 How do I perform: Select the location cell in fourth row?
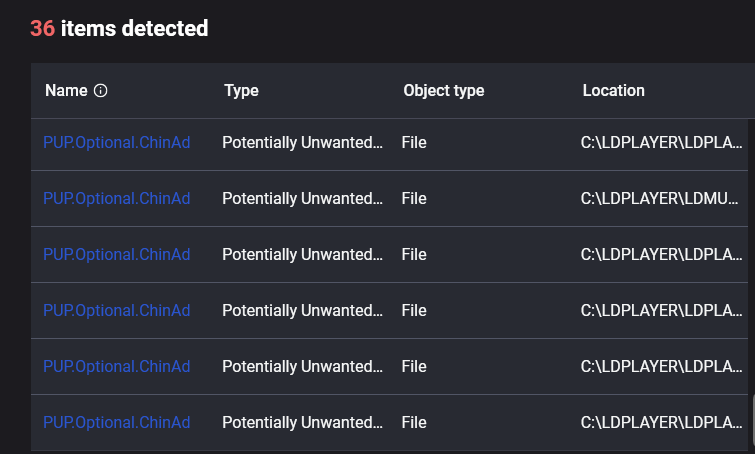pos(661,311)
